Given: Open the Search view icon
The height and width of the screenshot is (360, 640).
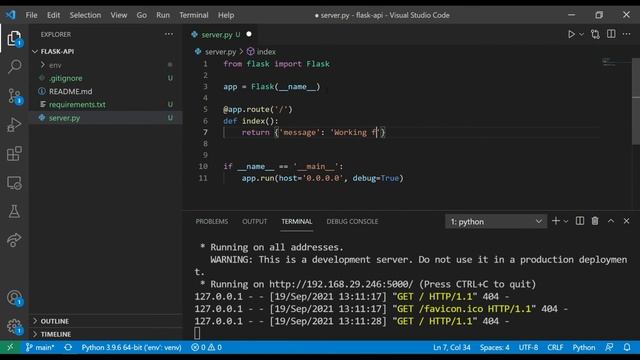Looking at the screenshot, I should coord(14,66).
